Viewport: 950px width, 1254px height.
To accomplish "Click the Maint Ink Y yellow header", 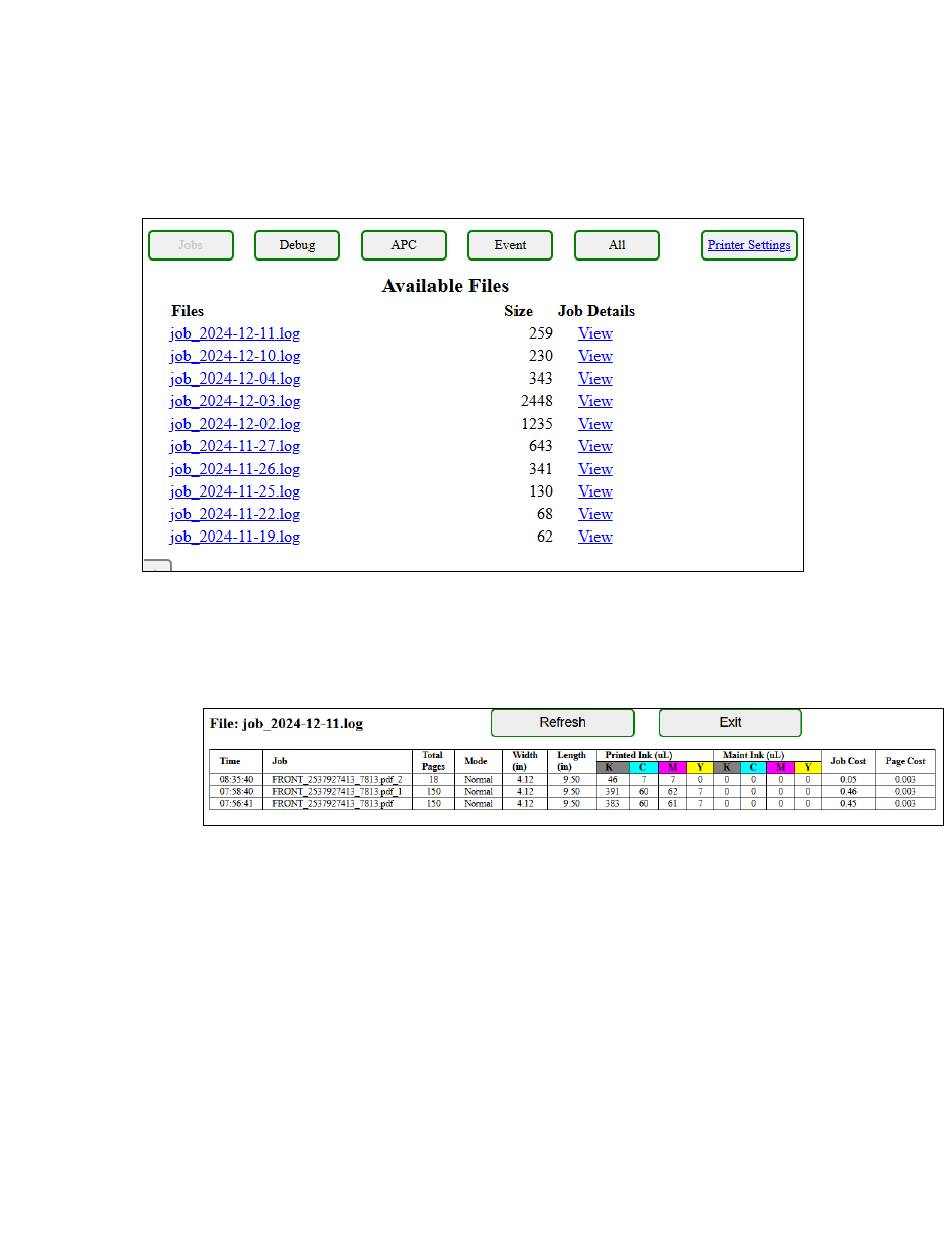I will click(x=808, y=768).
